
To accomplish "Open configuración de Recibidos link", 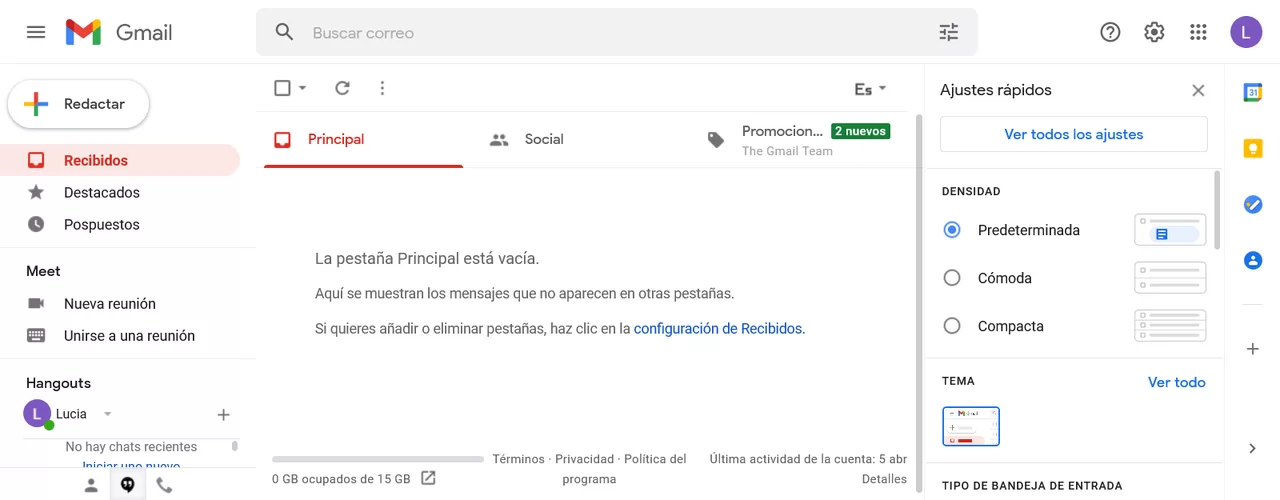I will click(718, 328).
